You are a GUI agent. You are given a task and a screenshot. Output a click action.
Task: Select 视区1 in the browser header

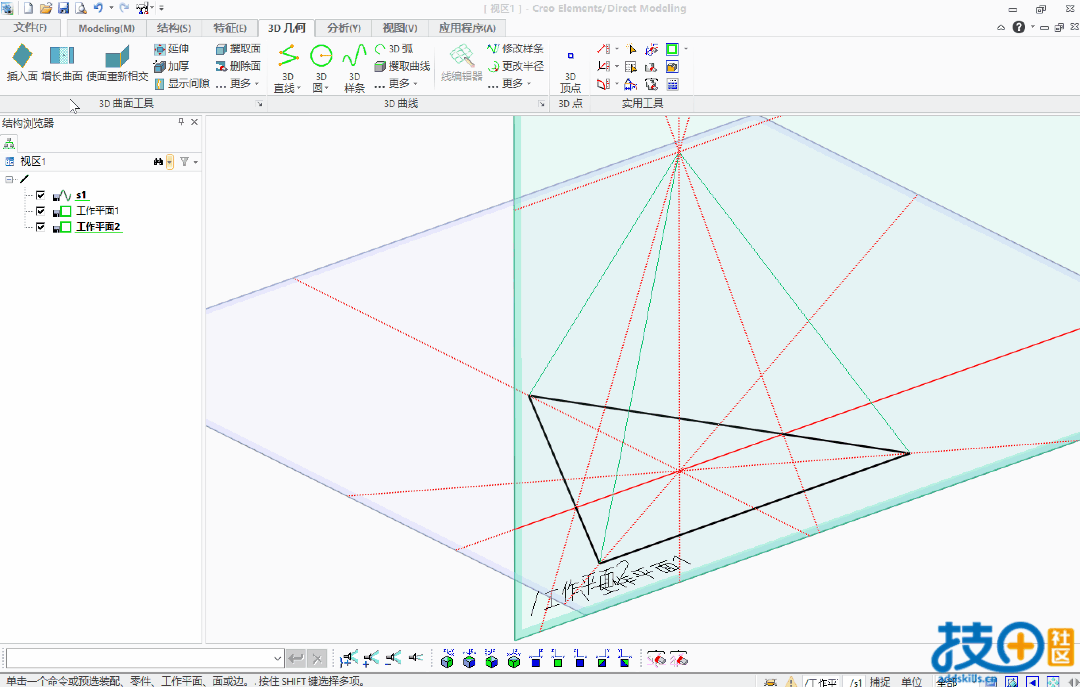click(x=32, y=161)
